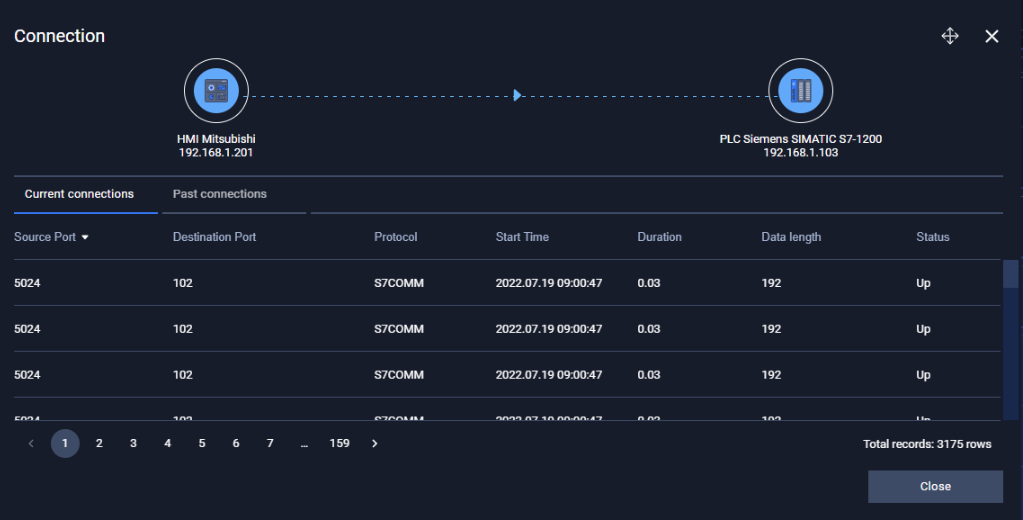Go to page 2
This screenshot has width=1023, height=520.
pos(99,443)
